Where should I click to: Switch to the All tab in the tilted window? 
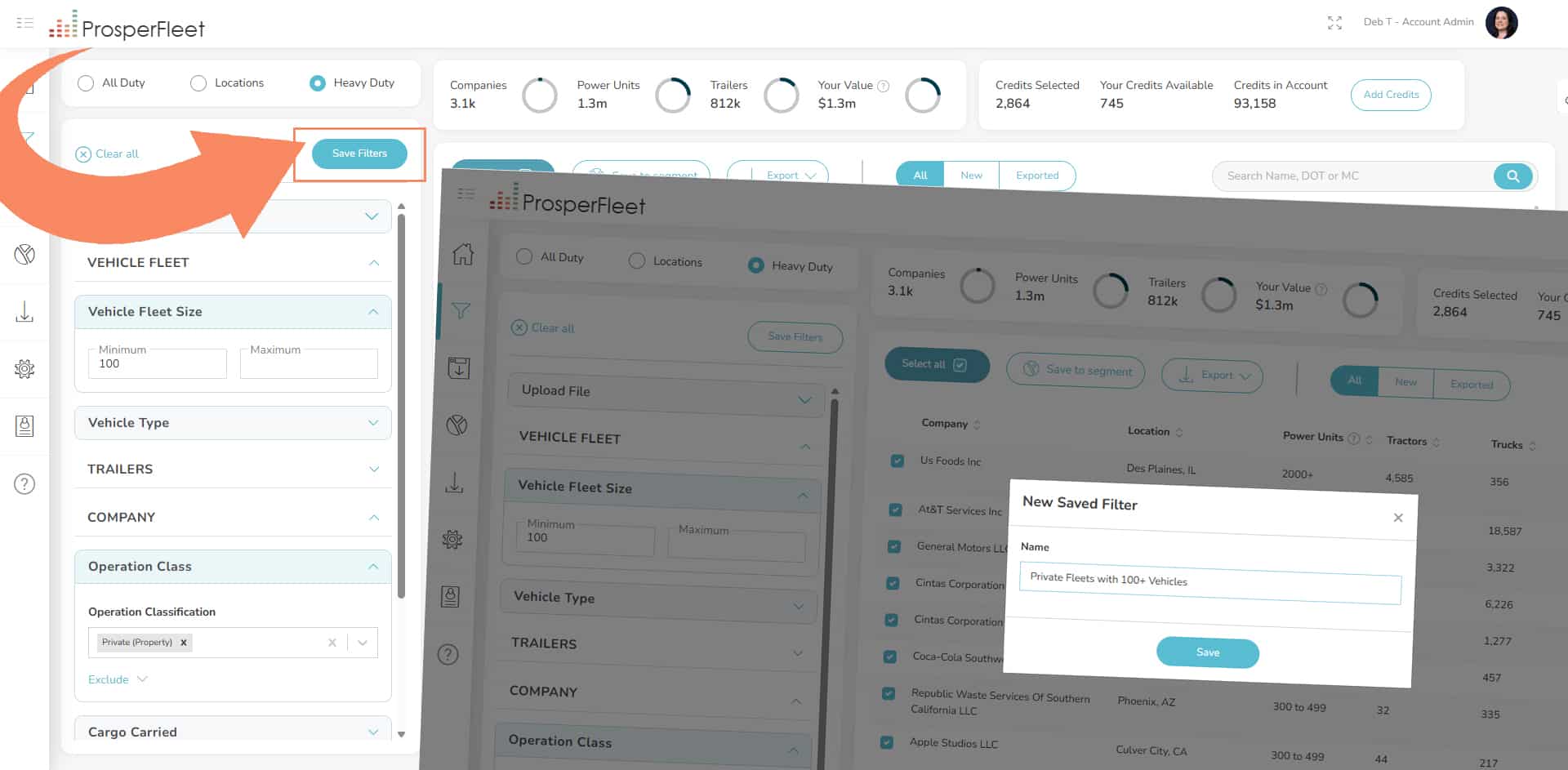tap(1355, 381)
